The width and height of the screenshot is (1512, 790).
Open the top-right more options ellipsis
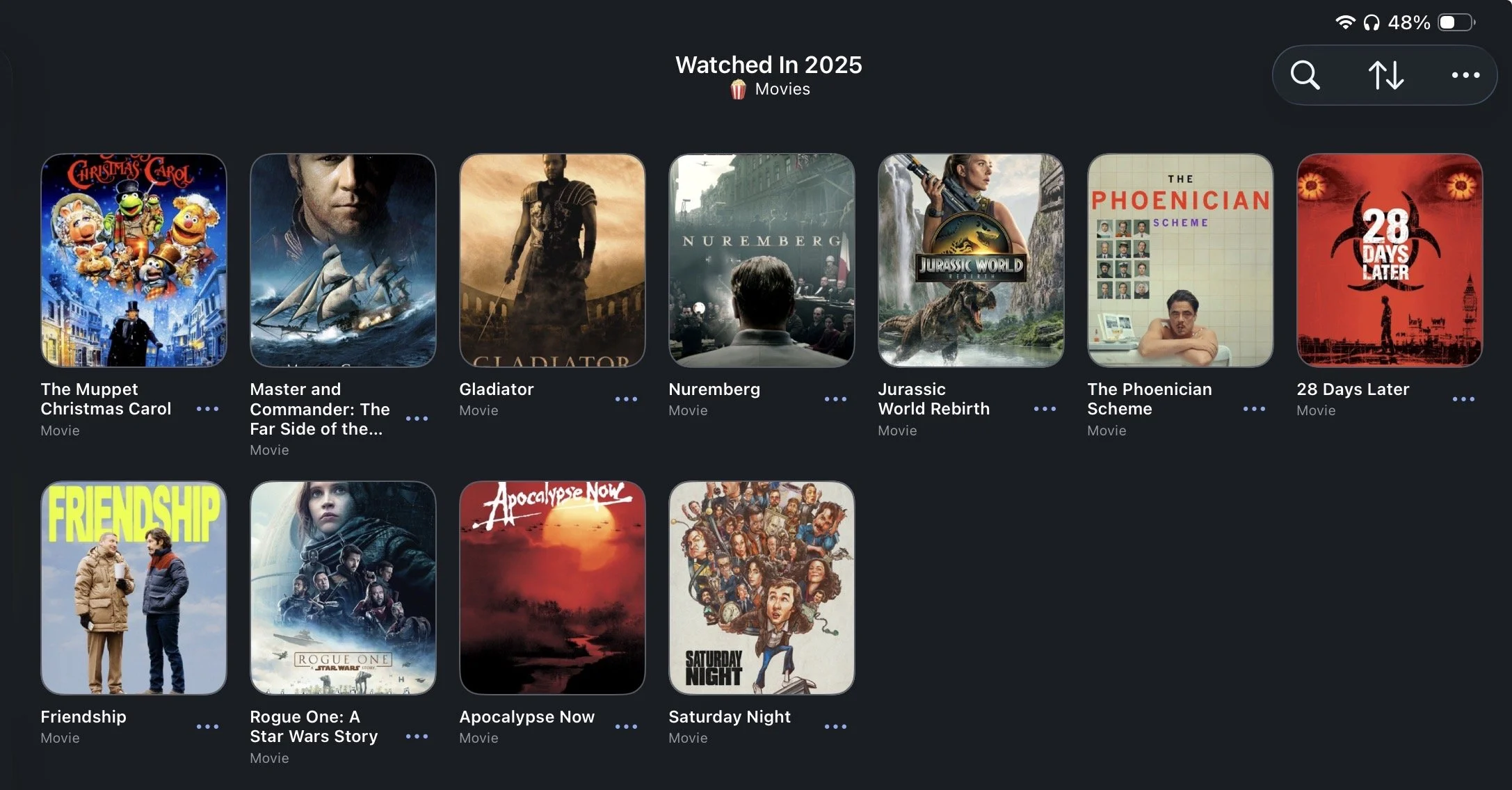click(x=1465, y=75)
